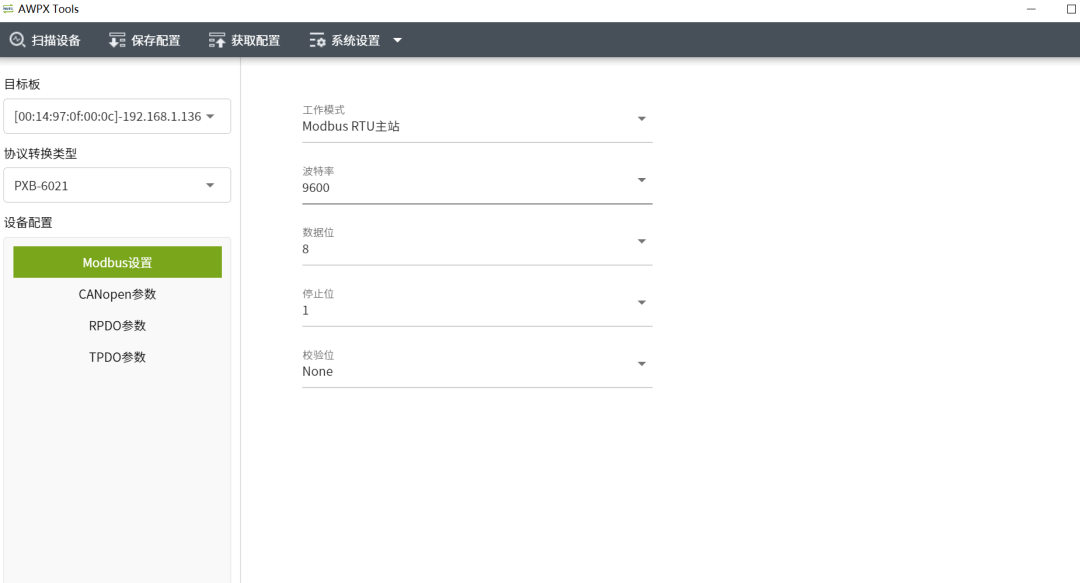The image size is (1080, 583).
Task: Click the save configuration download icon
Action: click(x=116, y=40)
